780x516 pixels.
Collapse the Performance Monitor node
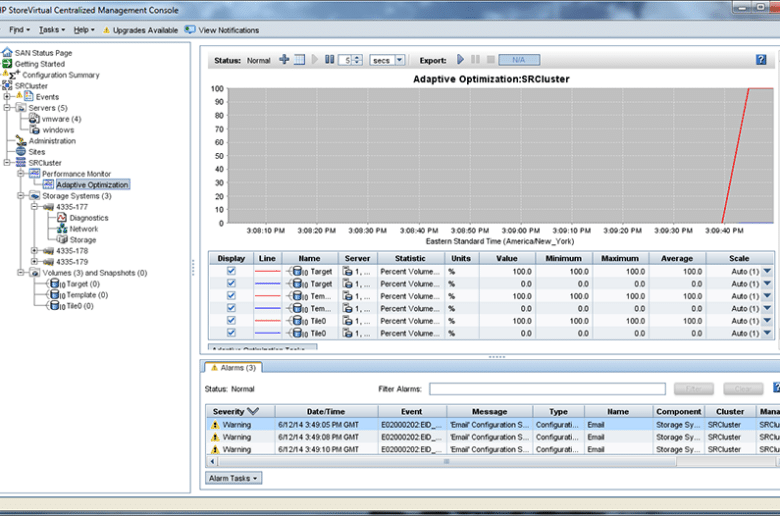coord(21,174)
